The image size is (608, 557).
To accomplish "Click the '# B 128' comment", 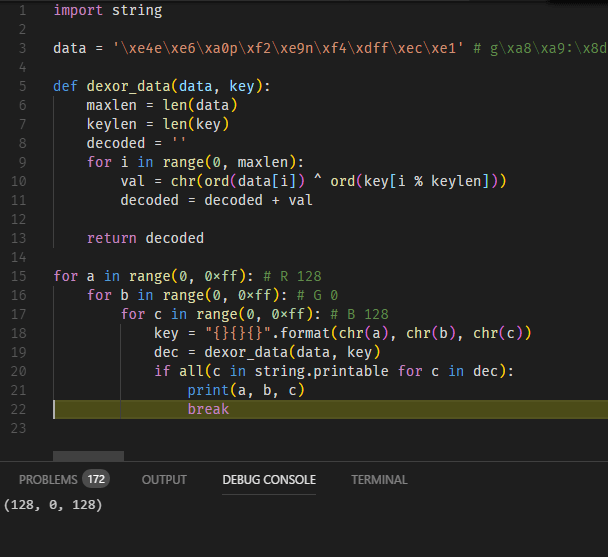I will (x=359, y=314).
